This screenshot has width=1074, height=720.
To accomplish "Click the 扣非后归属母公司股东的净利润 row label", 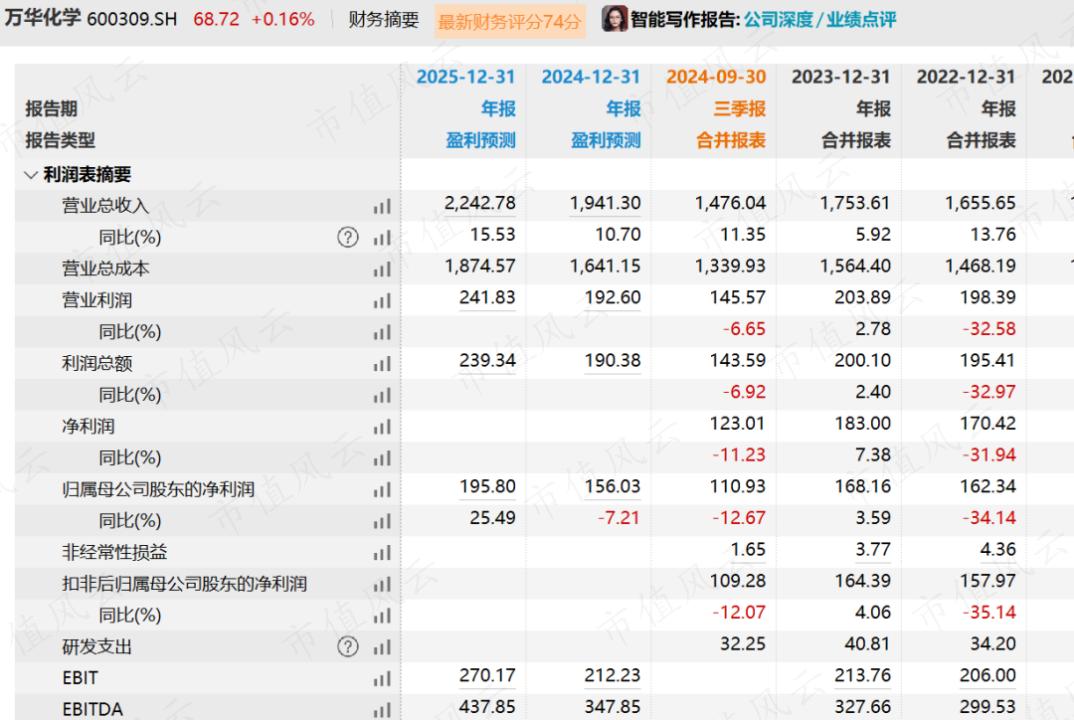I will pyautogui.click(x=184, y=584).
